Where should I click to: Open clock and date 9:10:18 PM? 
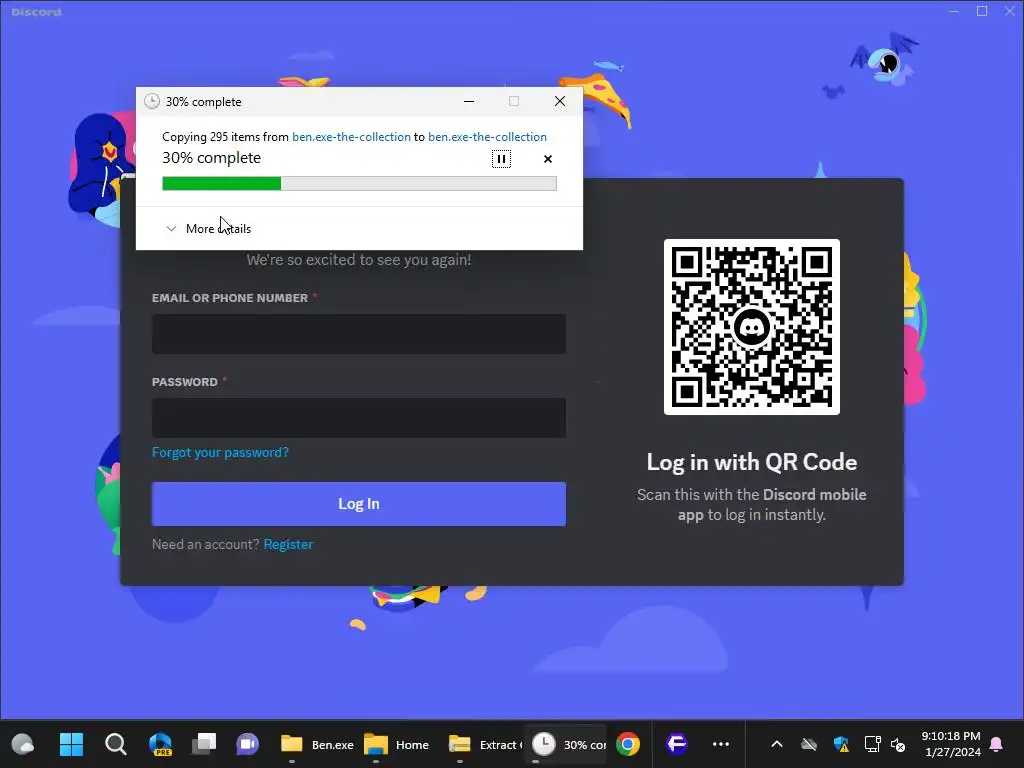(x=951, y=744)
